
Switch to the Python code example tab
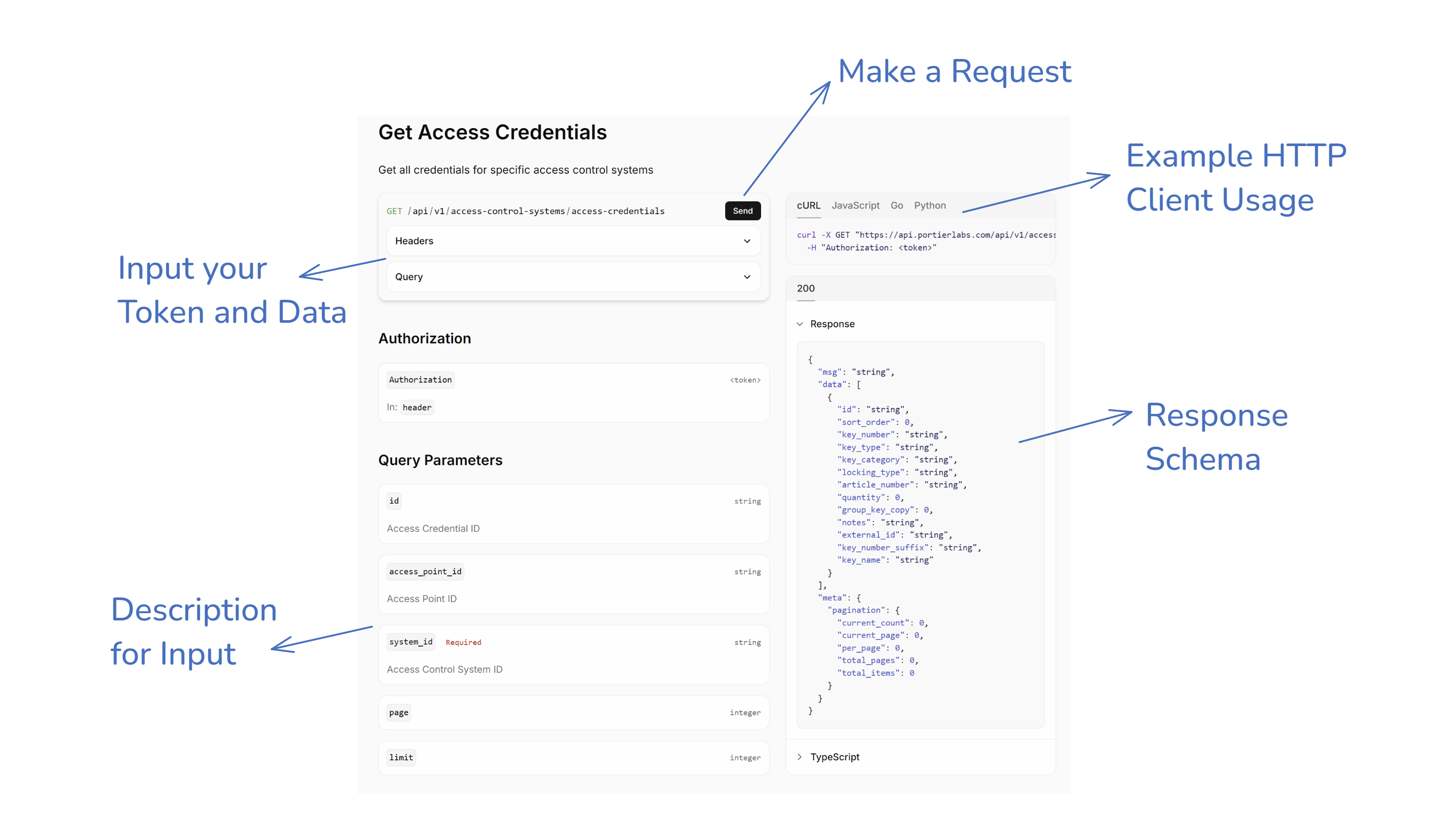pos(930,205)
